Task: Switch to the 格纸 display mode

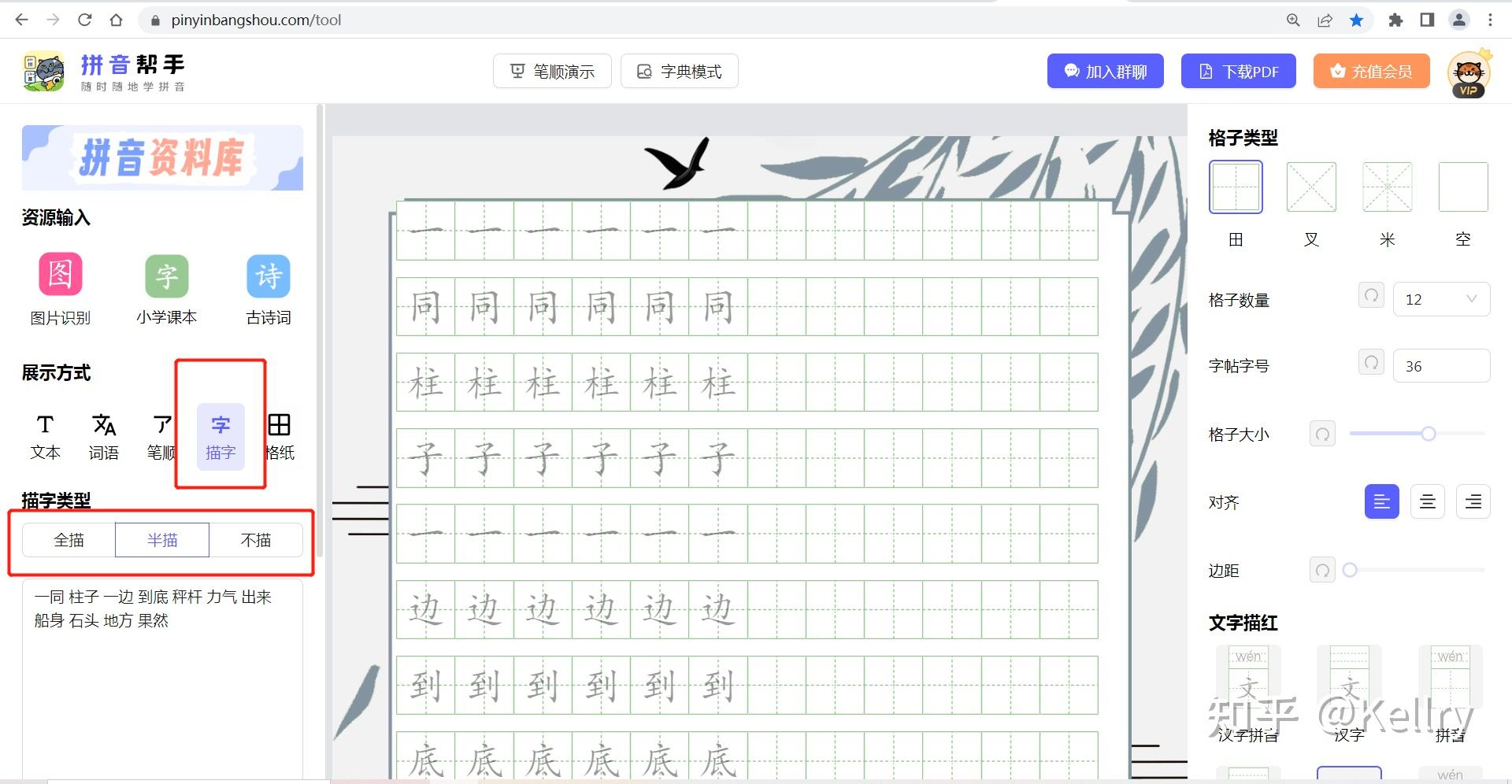Action: point(280,437)
